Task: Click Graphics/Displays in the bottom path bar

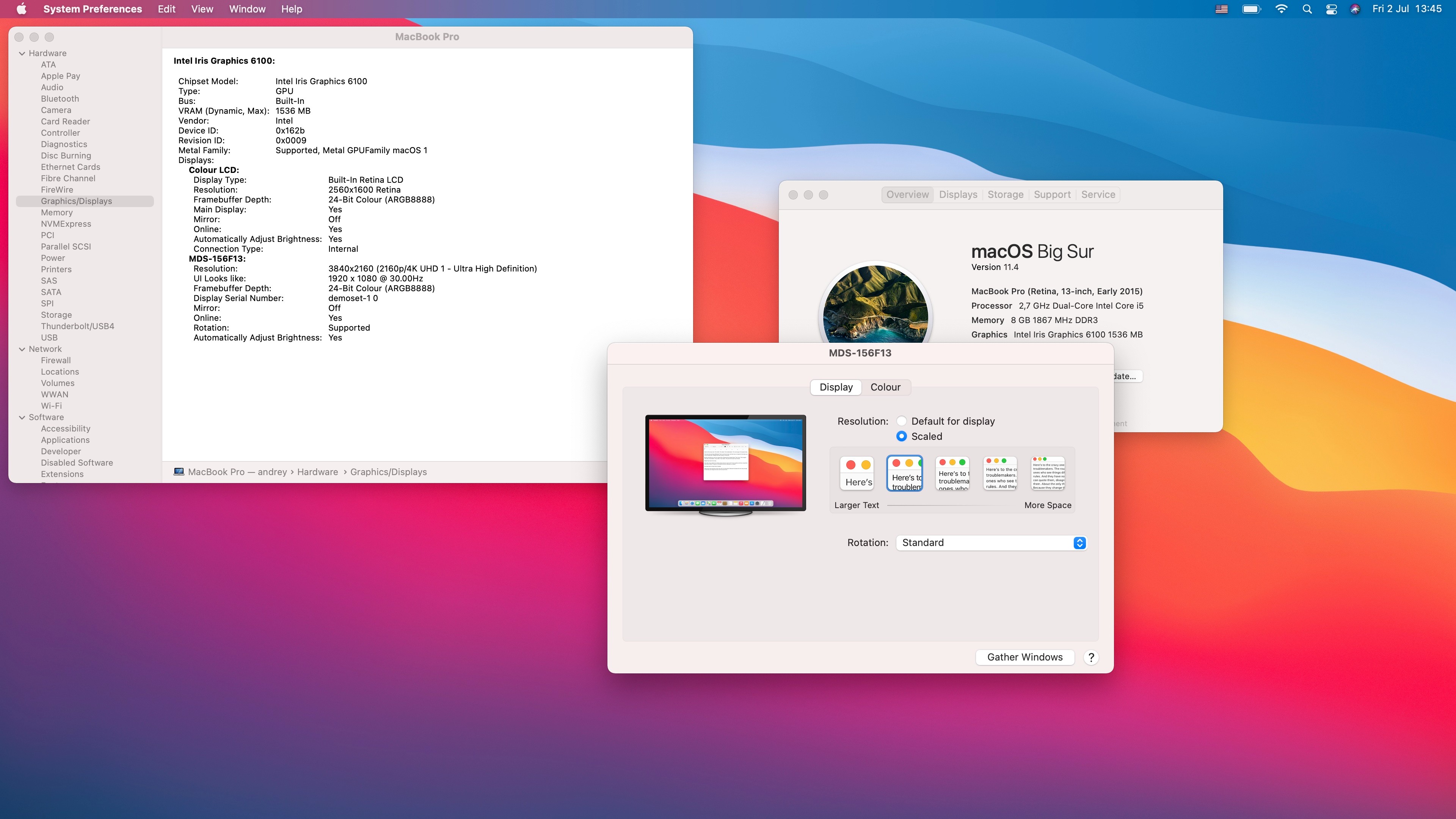Action: tap(389, 472)
